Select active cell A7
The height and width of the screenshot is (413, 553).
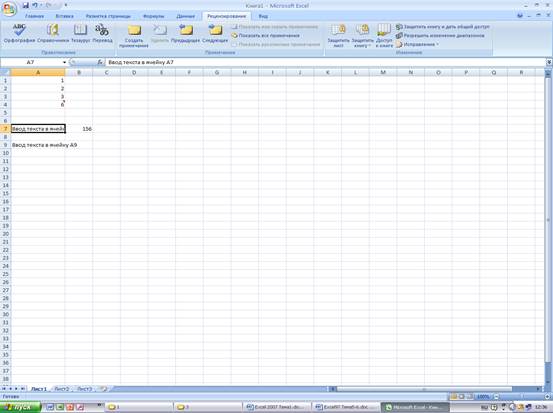[x=38, y=129]
